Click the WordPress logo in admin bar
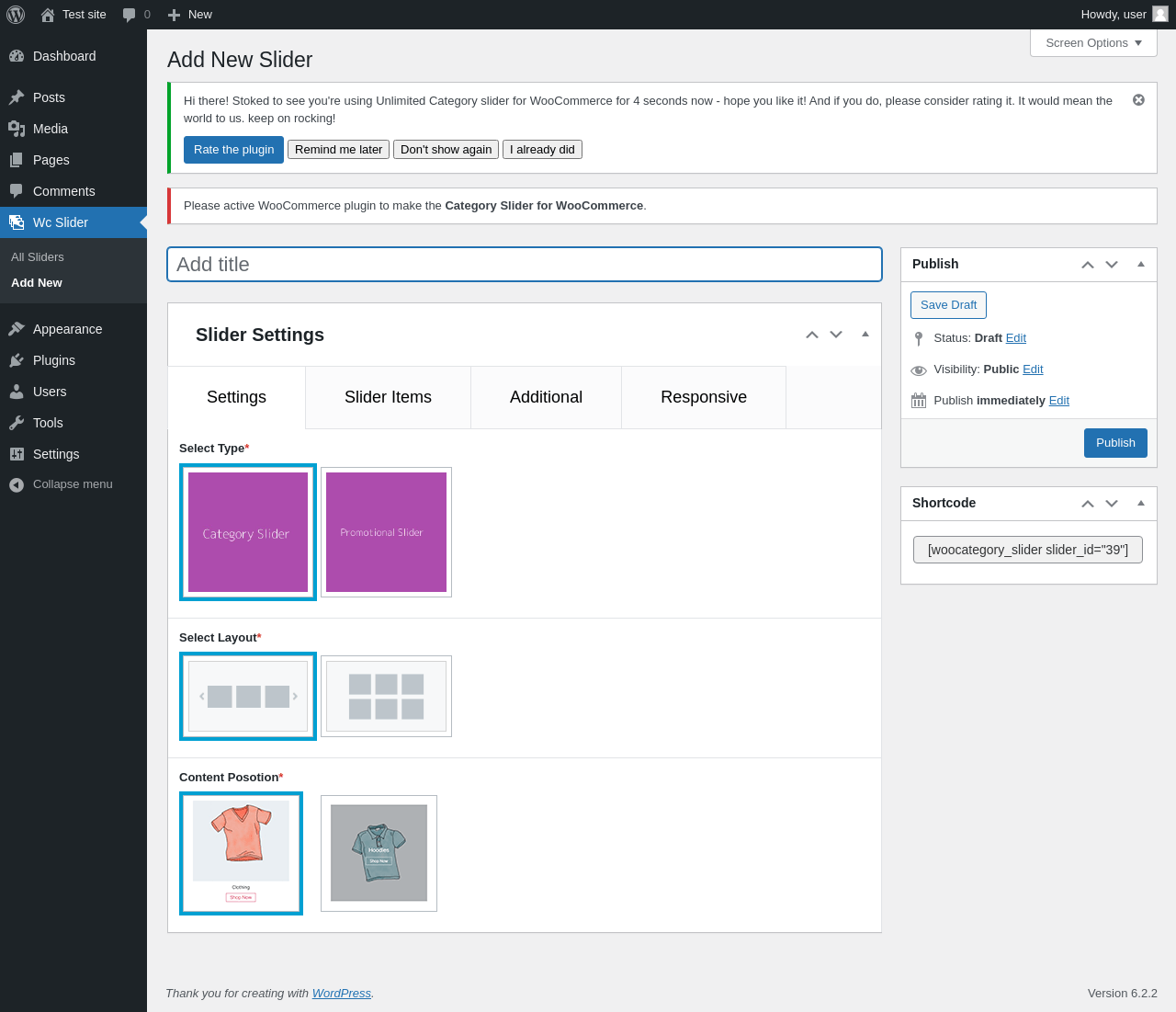The image size is (1176, 1012). [16, 15]
